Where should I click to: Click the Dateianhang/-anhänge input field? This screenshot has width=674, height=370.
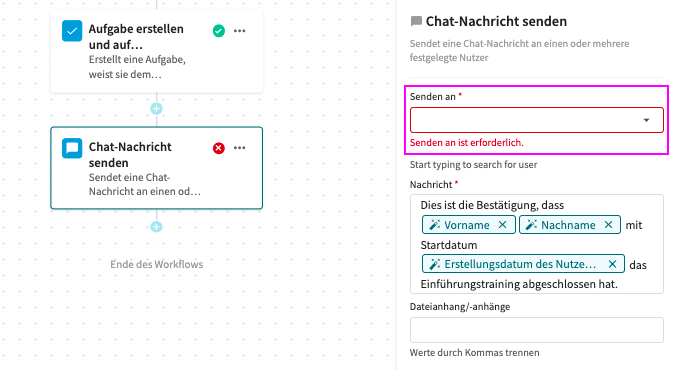536,330
